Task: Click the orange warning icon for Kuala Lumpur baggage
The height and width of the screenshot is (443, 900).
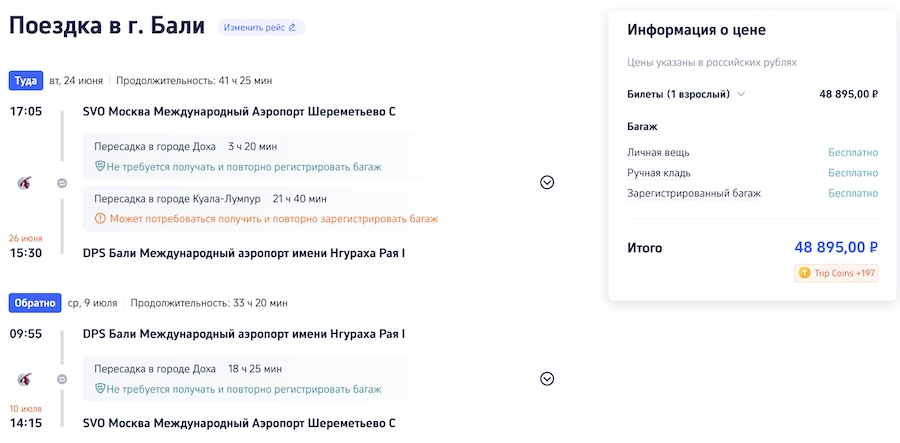Action: click(x=100, y=218)
